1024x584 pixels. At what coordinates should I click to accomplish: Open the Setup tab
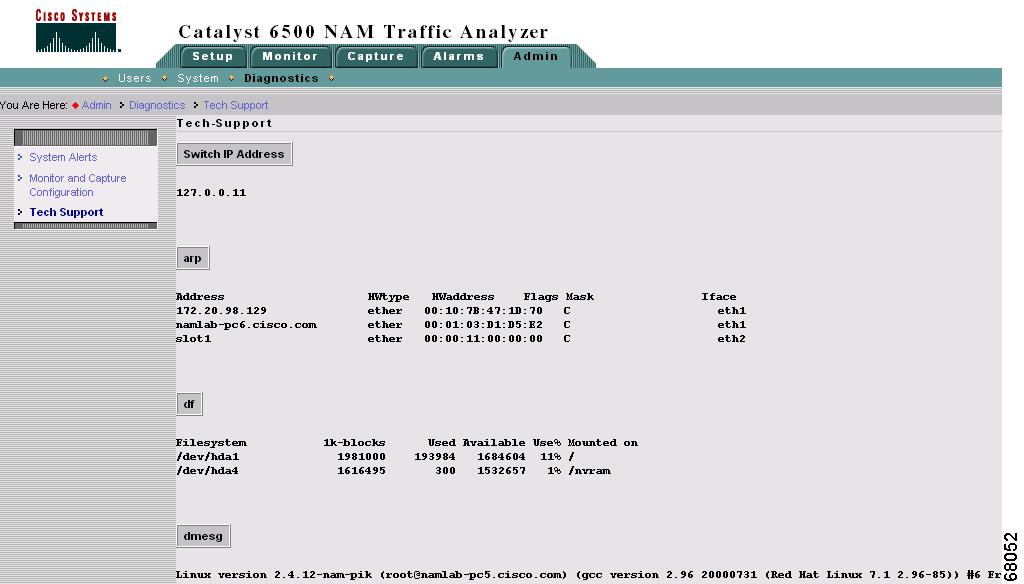pyautogui.click(x=213, y=57)
